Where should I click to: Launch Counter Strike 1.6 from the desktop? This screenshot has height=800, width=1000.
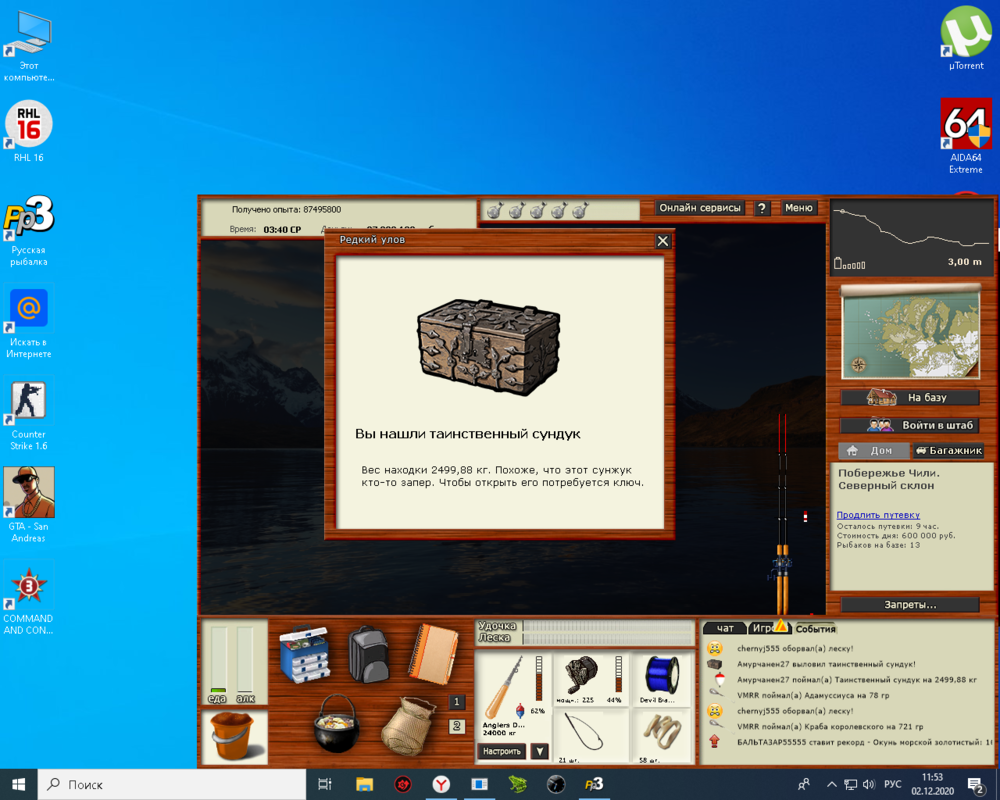click(x=28, y=395)
